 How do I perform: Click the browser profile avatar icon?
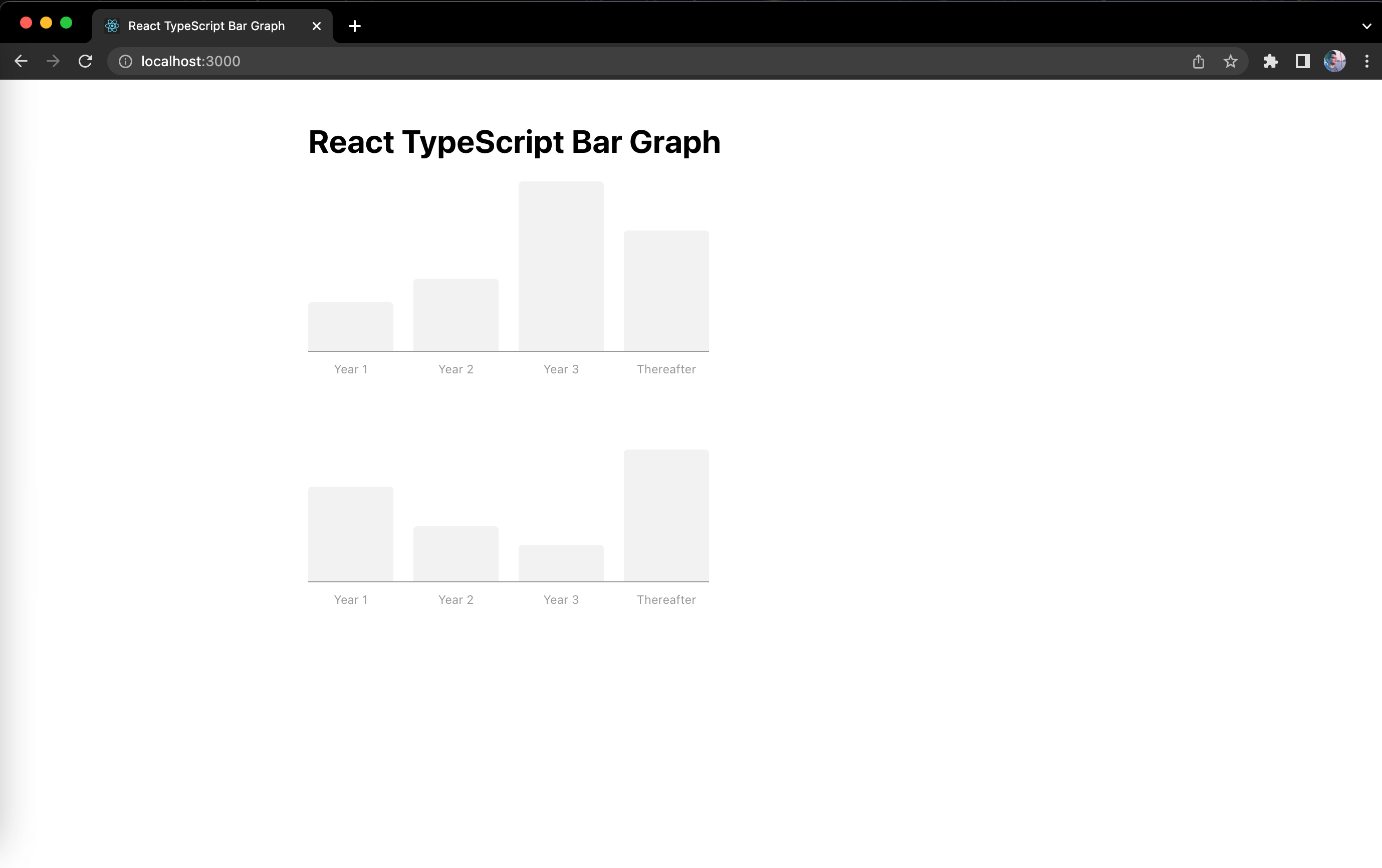point(1336,61)
